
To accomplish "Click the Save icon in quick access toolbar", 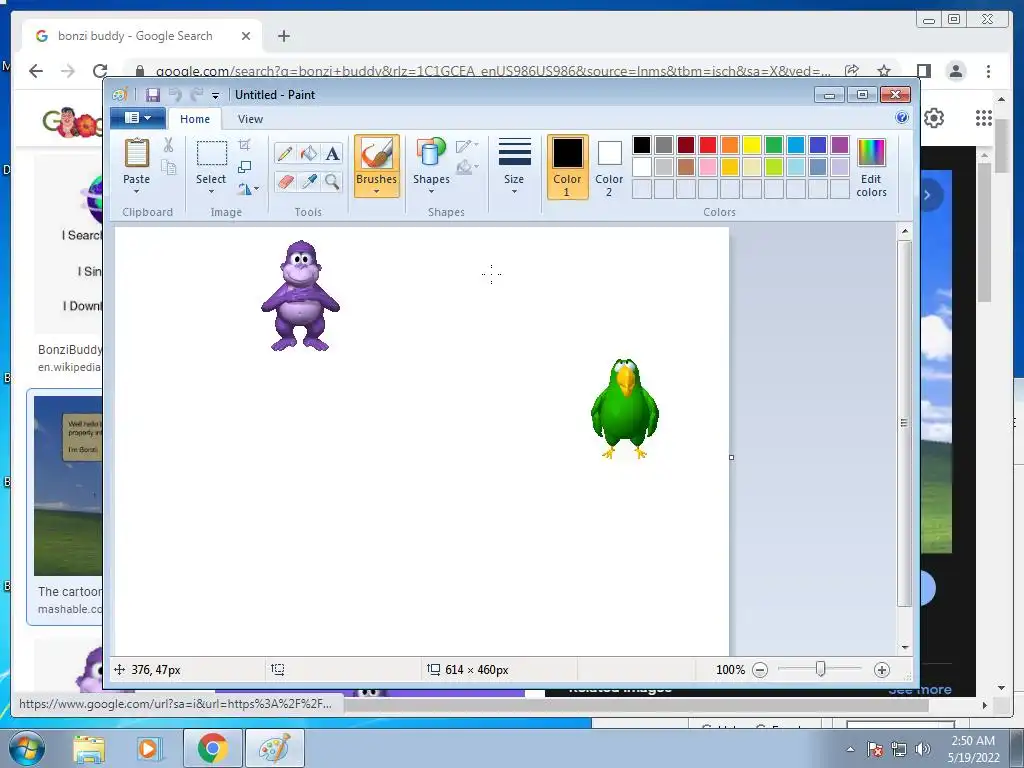I will tap(153, 95).
